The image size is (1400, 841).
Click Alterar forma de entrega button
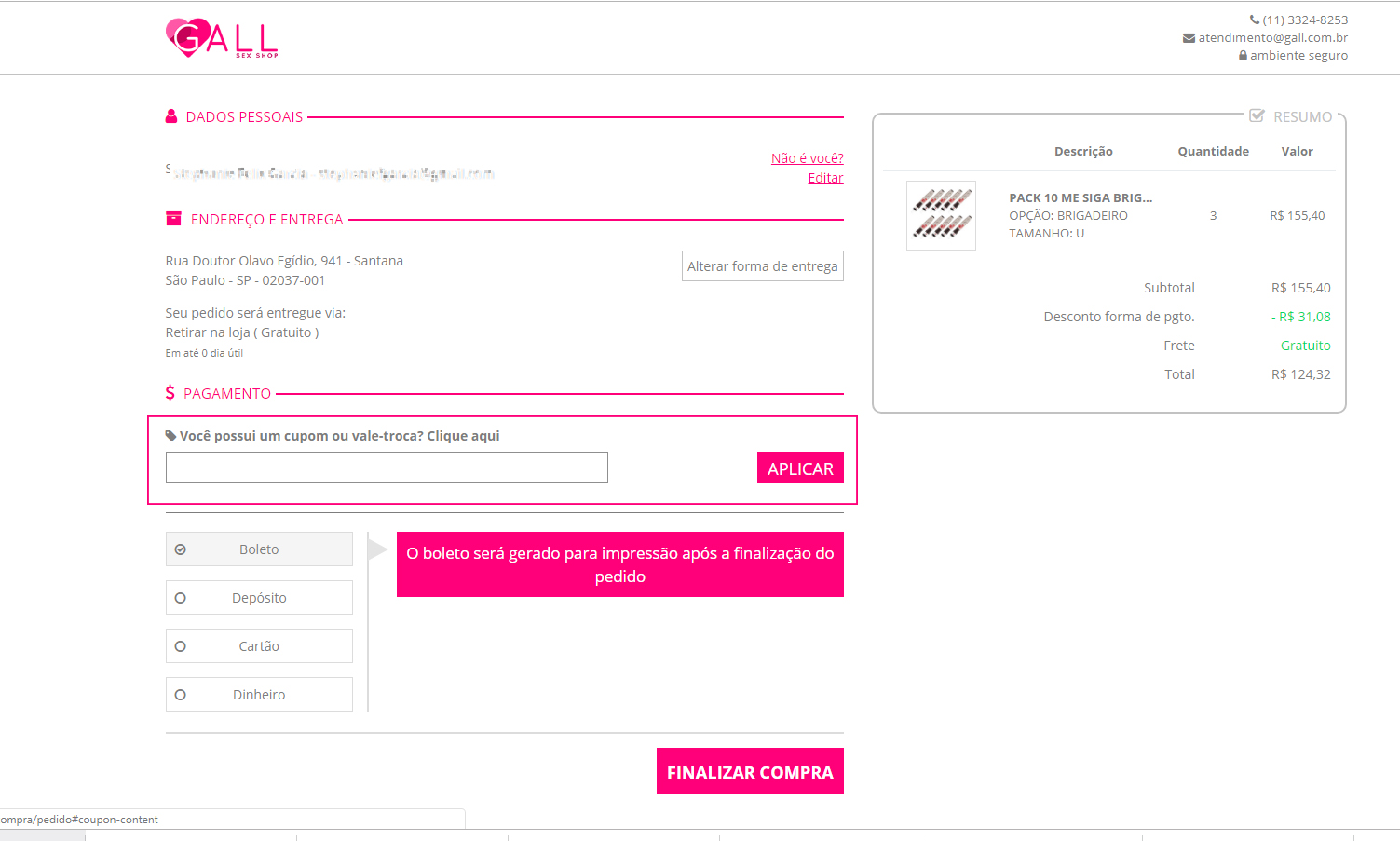(763, 266)
